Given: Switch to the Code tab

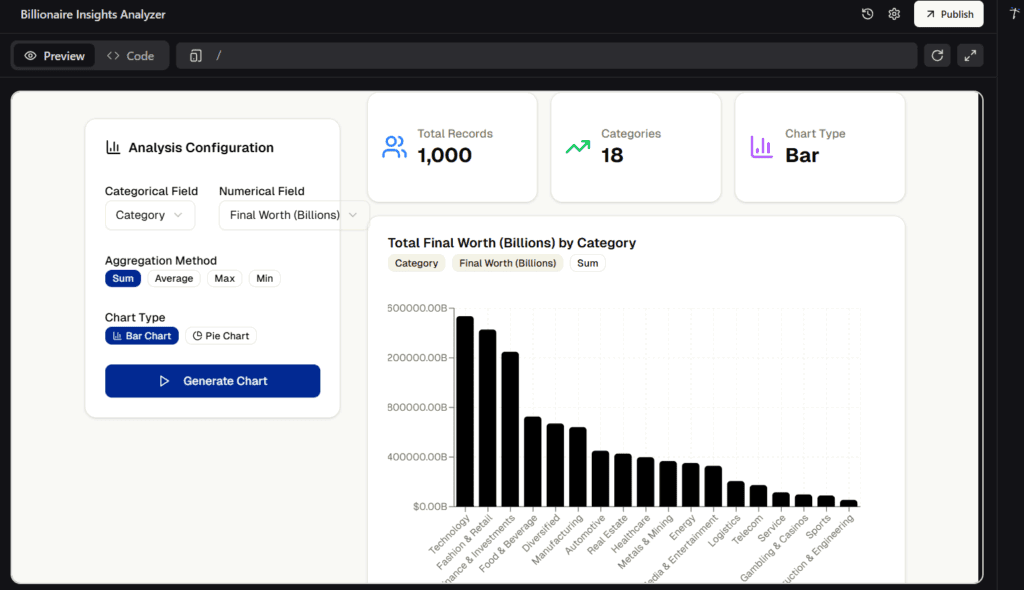Looking at the screenshot, I should pyautogui.click(x=131, y=55).
